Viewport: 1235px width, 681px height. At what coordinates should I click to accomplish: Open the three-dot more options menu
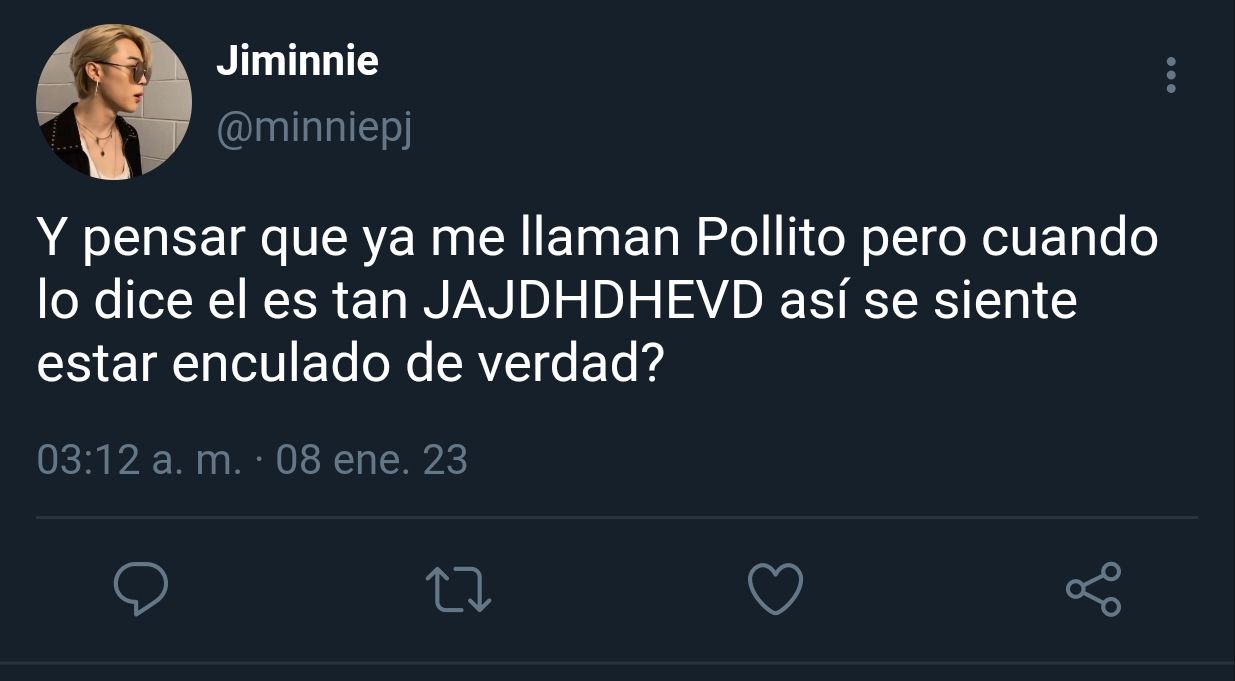[1171, 75]
